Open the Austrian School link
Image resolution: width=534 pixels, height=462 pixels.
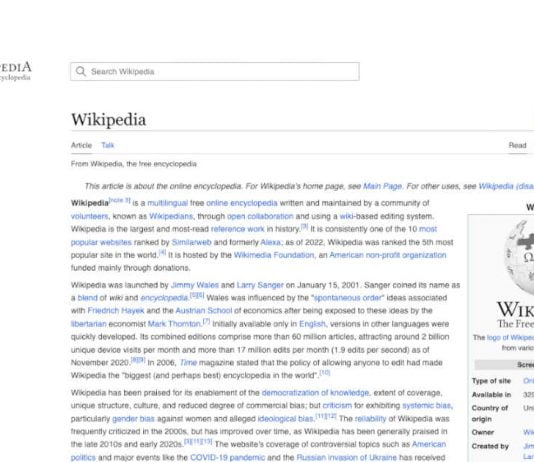pyautogui.click(x=204, y=311)
